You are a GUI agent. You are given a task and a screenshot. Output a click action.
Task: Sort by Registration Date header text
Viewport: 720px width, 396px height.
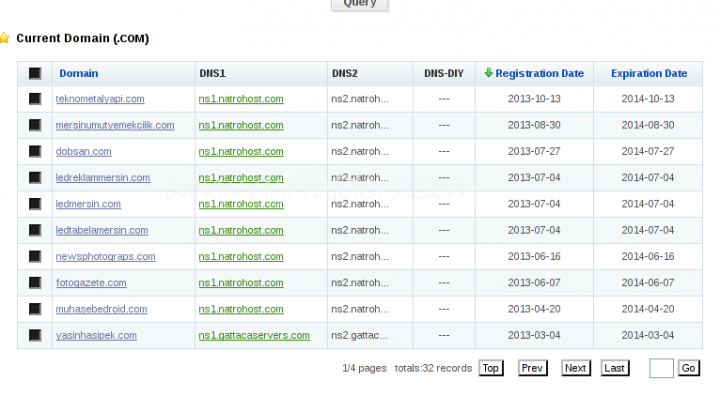tap(540, 73)
